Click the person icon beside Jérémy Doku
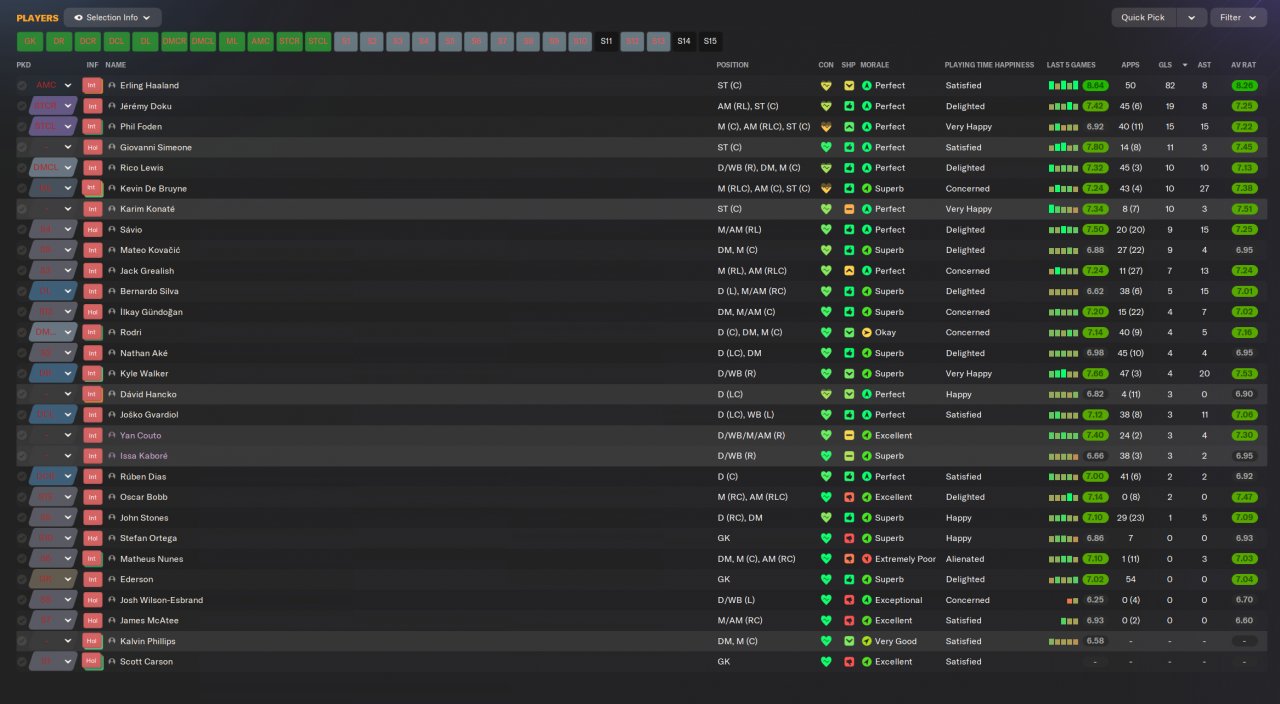This screenshot has height=704, width=1280. (112, 106)
